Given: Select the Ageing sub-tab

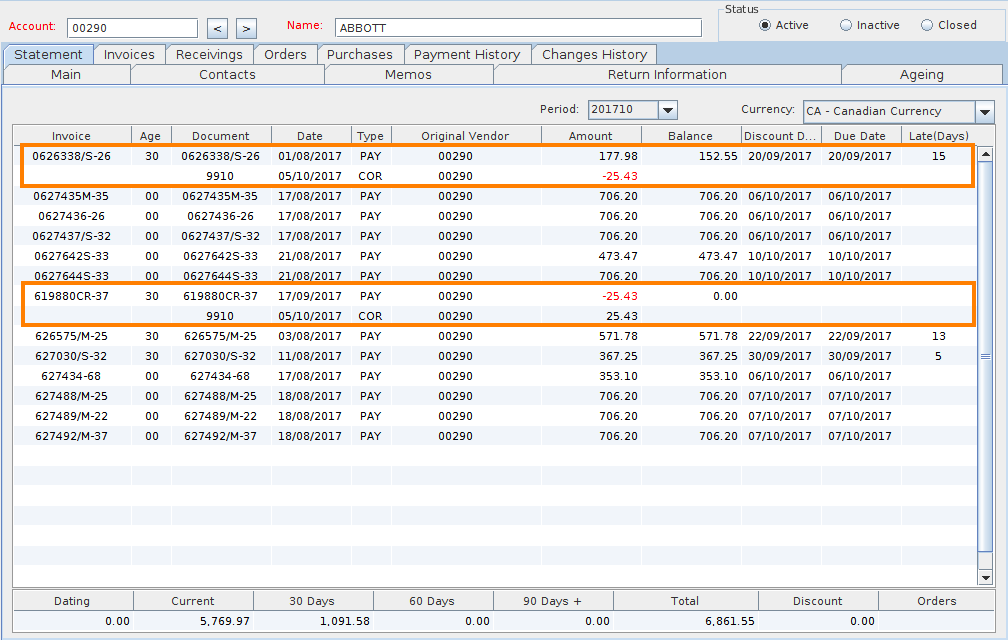Looking at the screenshot, I should [x=921, y=74].
